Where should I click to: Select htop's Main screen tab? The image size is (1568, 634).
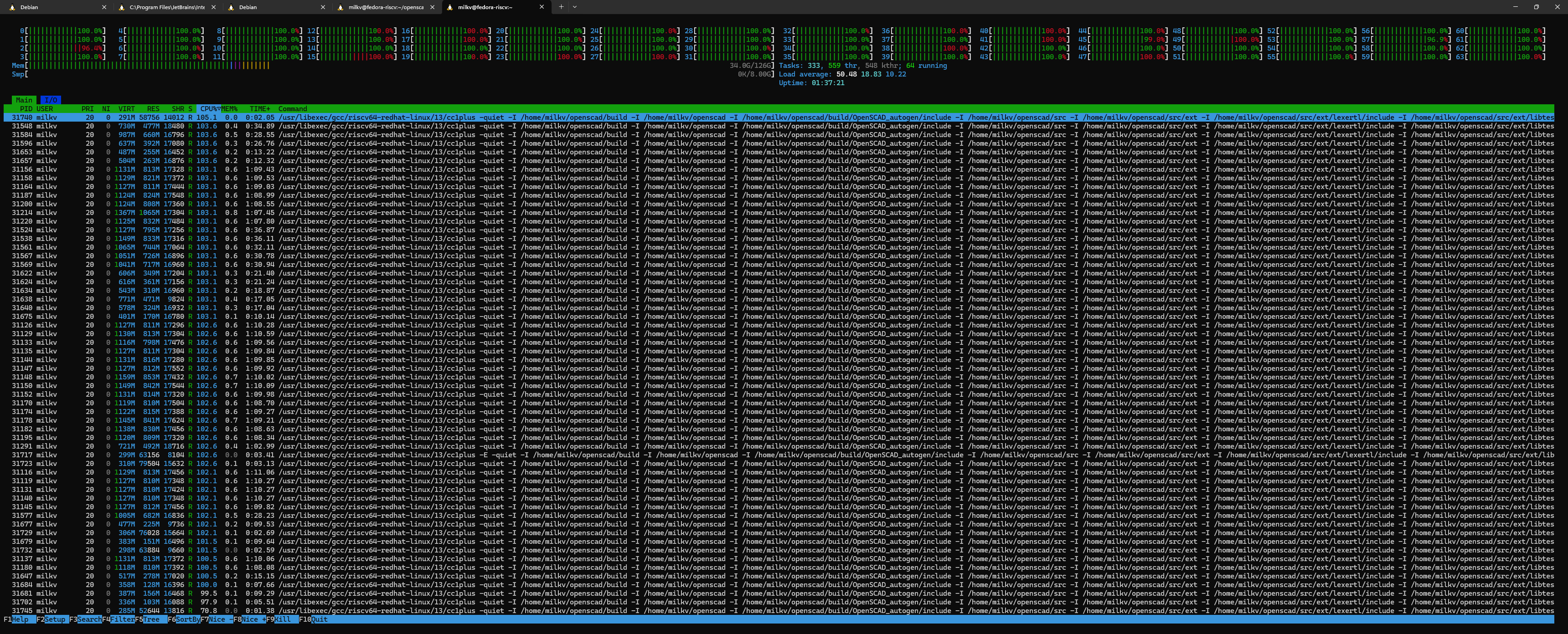[x=24, y=100]
